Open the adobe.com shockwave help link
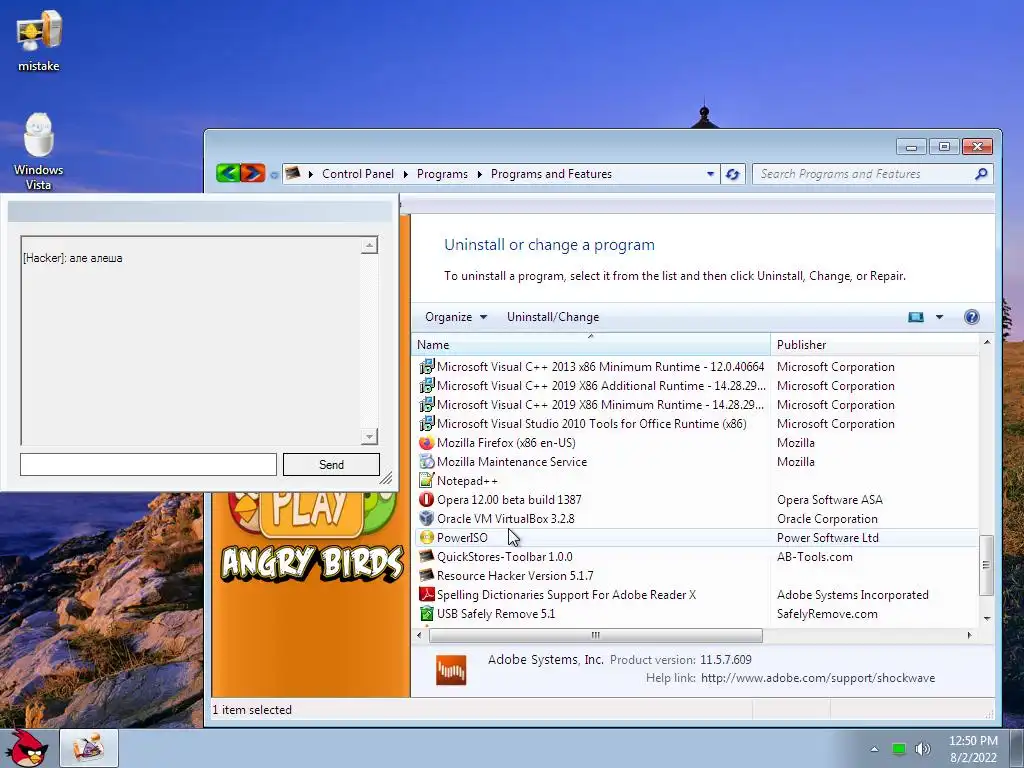The height and width of the screenshot is (768, 1024). pyautogui.click(x=818, y=678)
